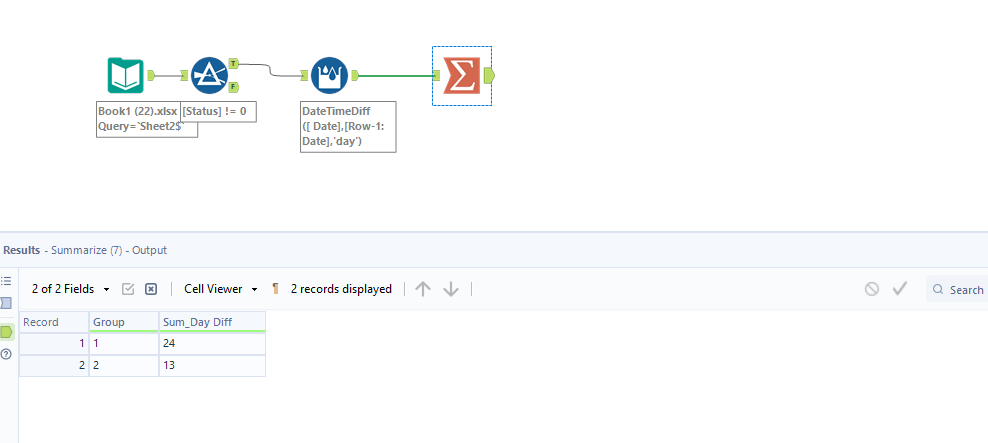Select Group cell in record 1
Viewport: 988px width, 443px height.
pyautogui.click(x=124, y=344)
